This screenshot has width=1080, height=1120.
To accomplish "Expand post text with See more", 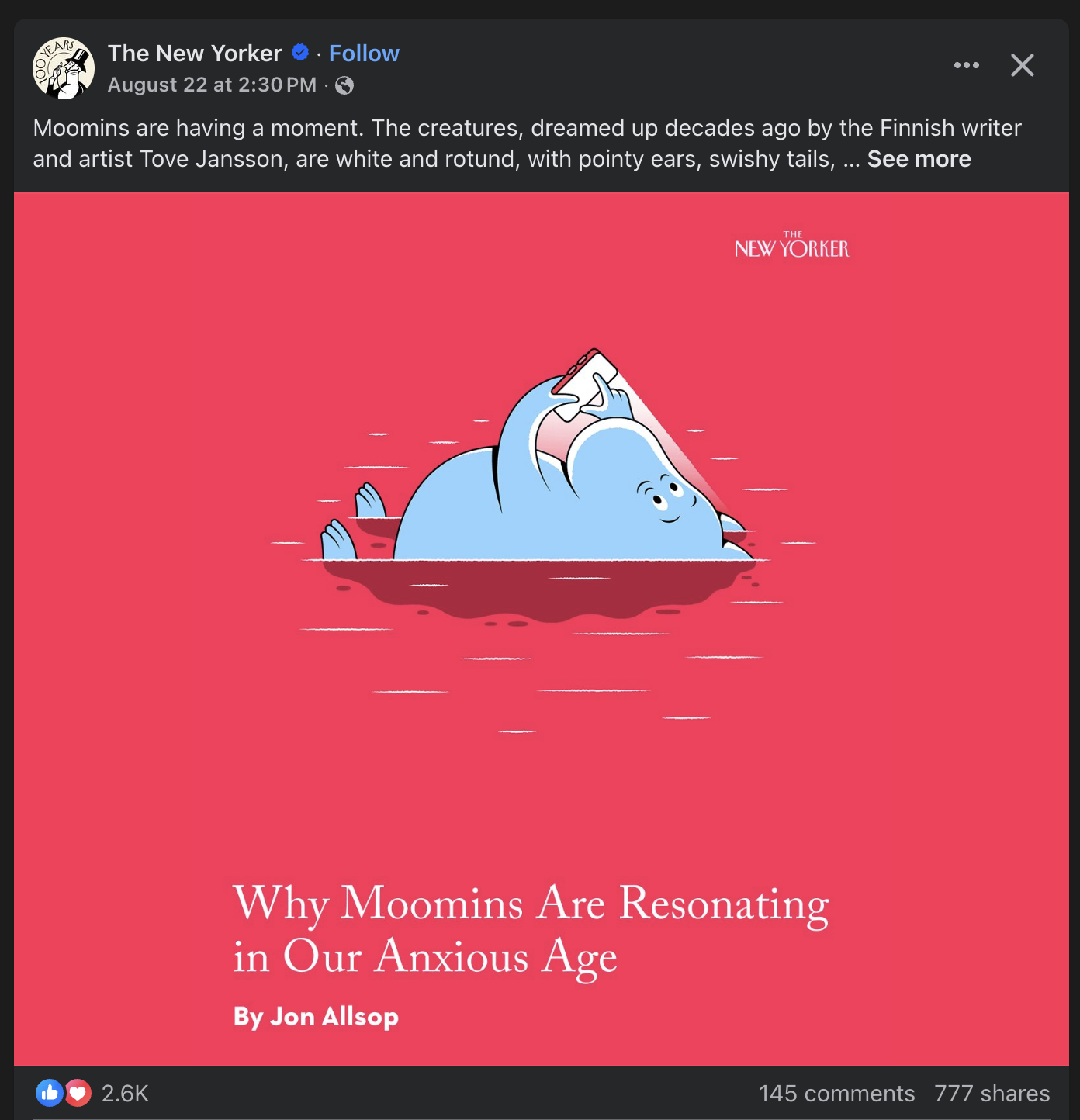I will (919, 159).
